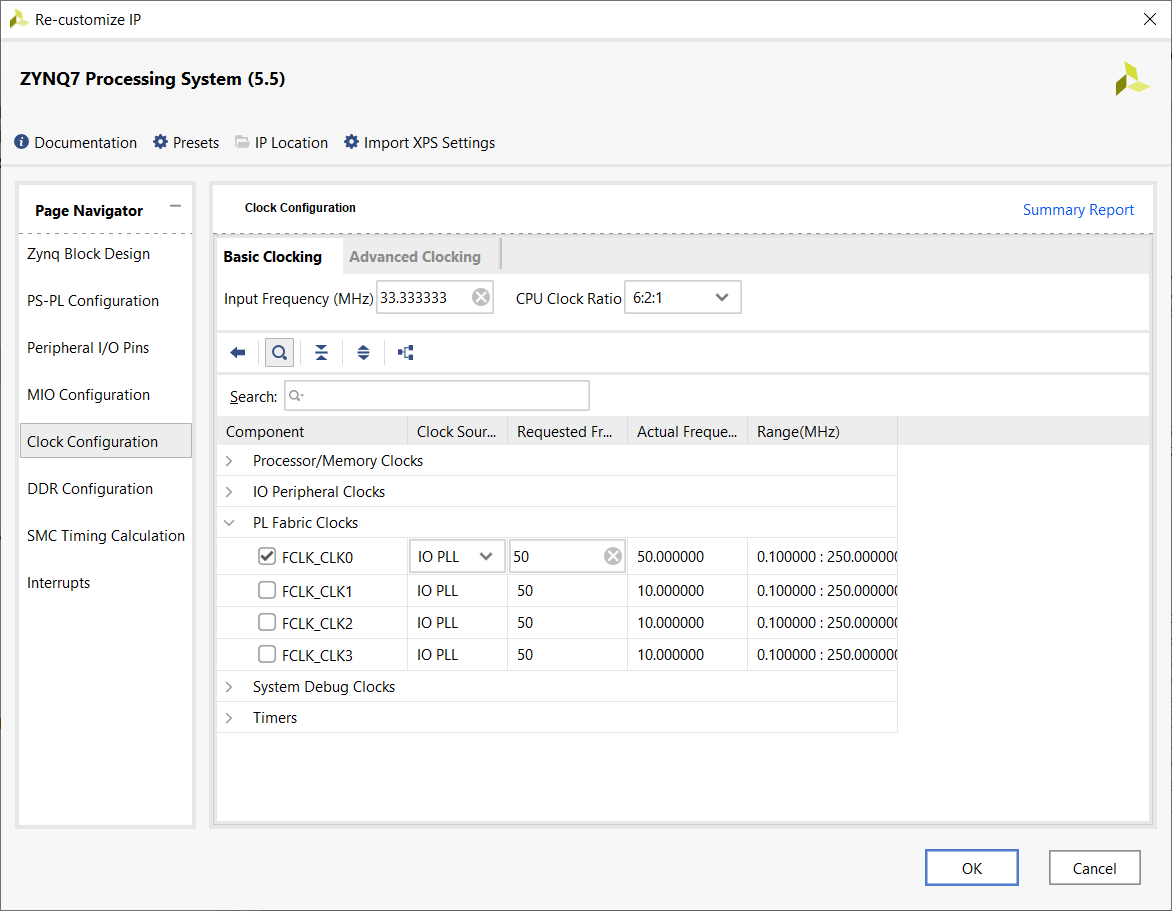Click the Search input field
Image resolution: width=1172 pixels, height=911 pixels.
pos(437,395)
